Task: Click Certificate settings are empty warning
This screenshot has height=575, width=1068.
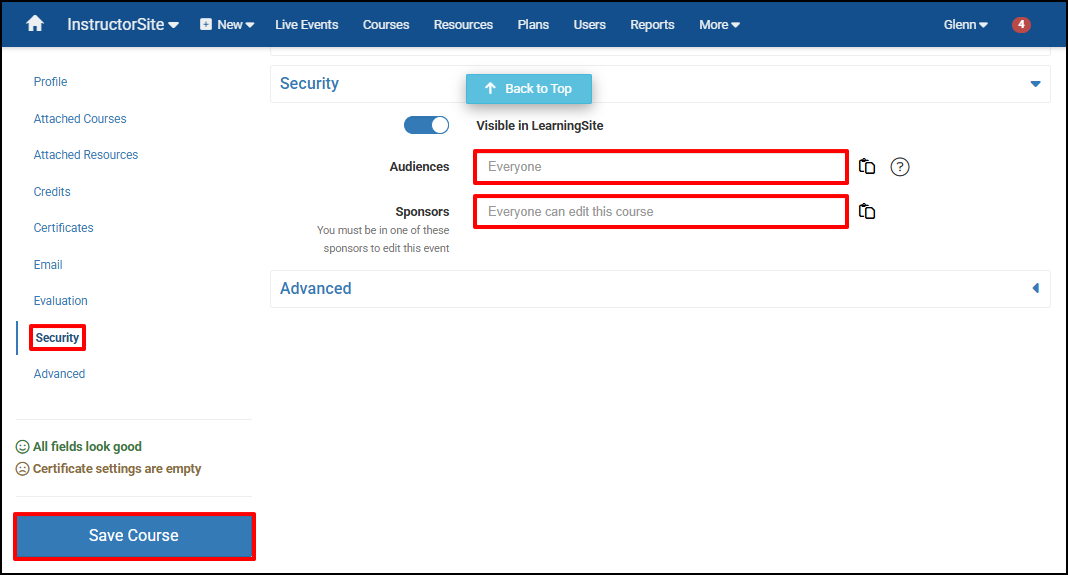Action: 108,469
